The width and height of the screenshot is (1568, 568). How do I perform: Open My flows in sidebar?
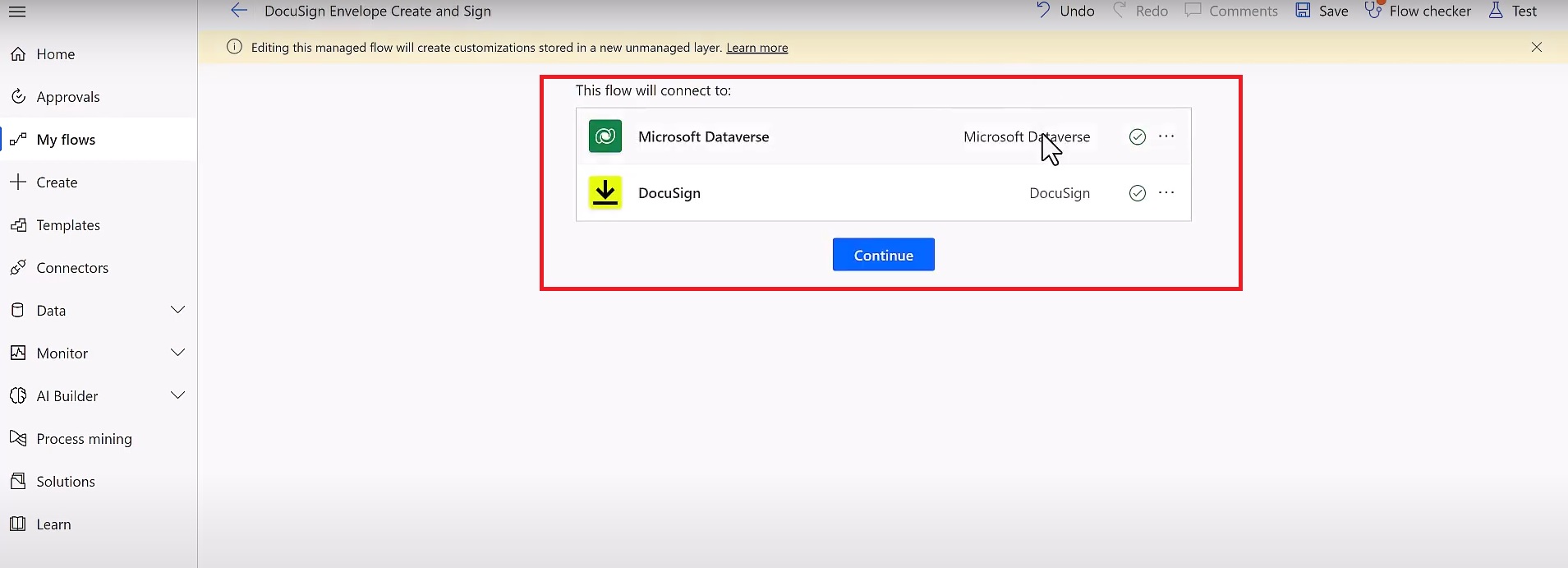[66, 140]
